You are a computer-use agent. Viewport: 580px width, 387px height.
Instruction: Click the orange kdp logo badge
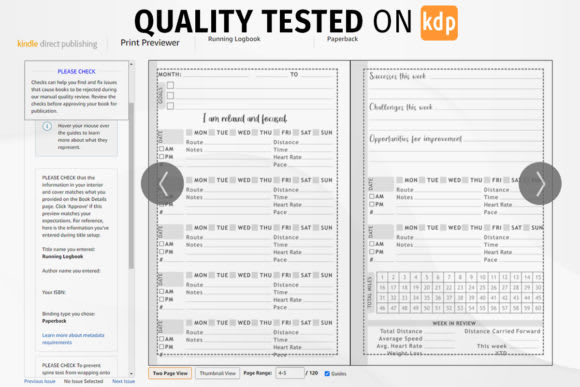(439, 23)
